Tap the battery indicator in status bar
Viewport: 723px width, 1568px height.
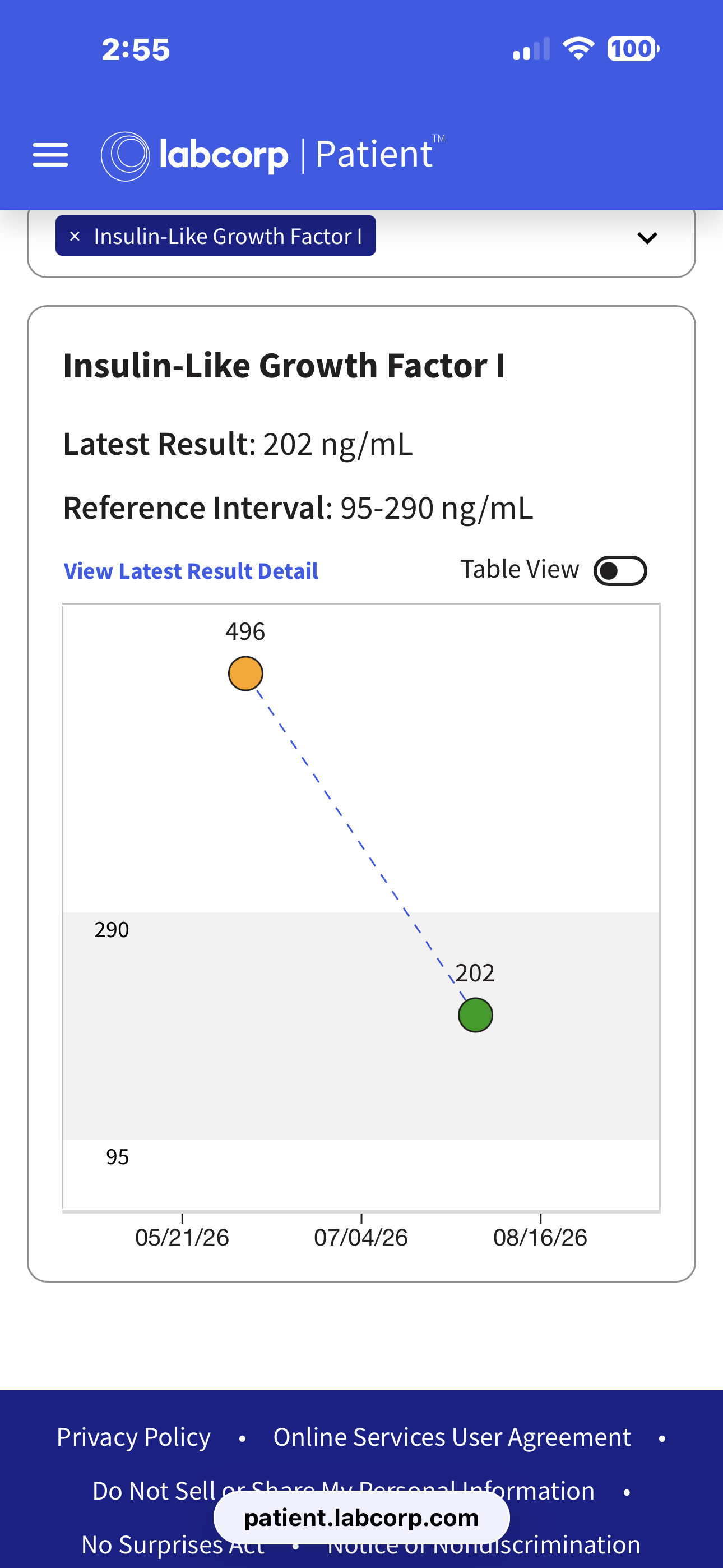(x=633, y=49)
